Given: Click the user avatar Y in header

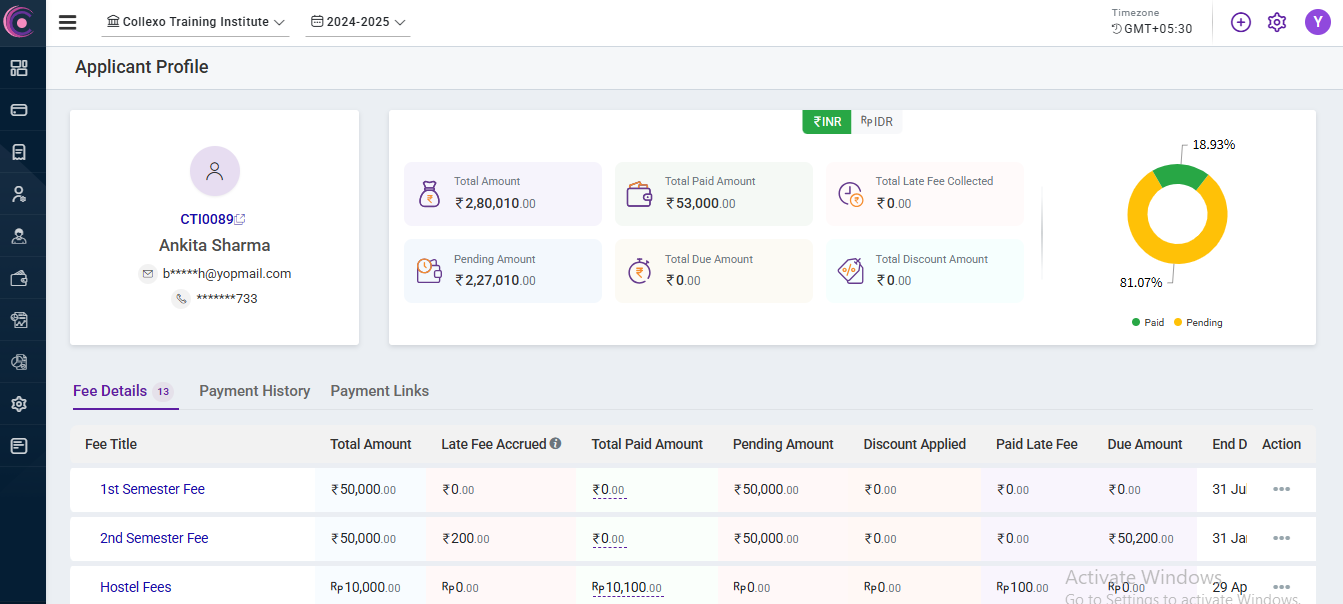Looking at the screenshot, I should point(1317,22).
